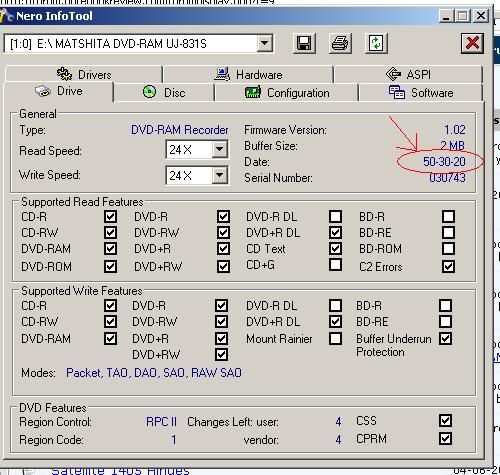Switch to the ASPI tab
Screen dimensions: 500x475
coord(408,74)
